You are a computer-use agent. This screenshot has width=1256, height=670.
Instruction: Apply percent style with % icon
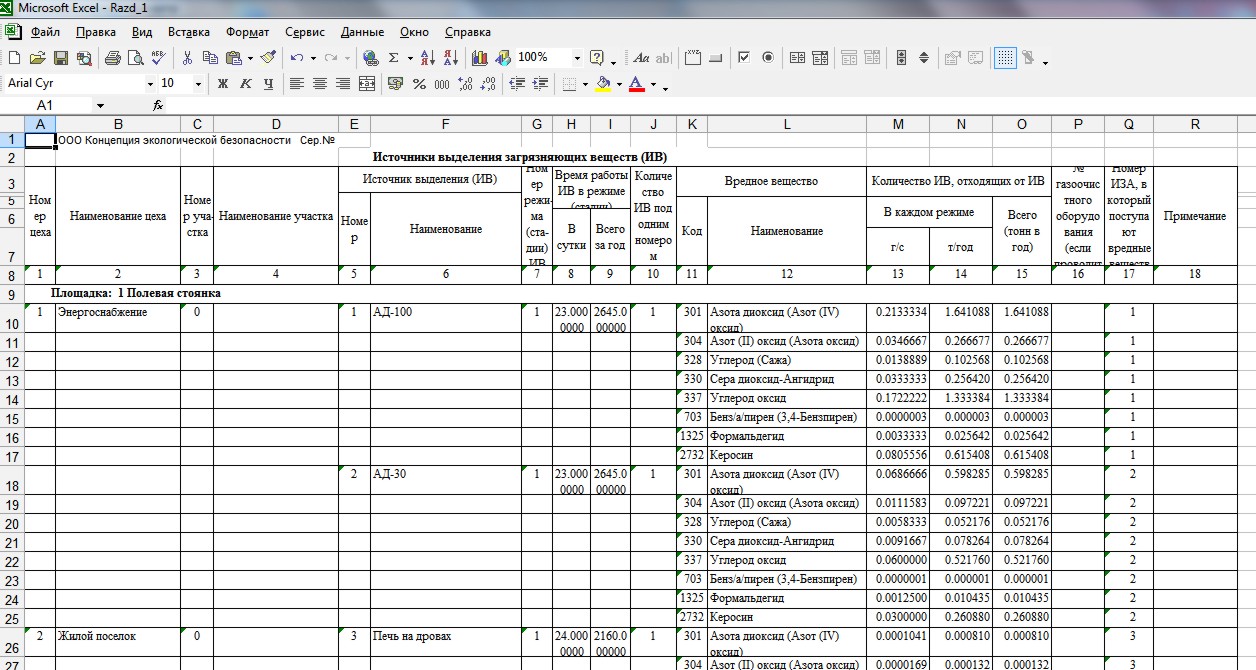(419, 84)
